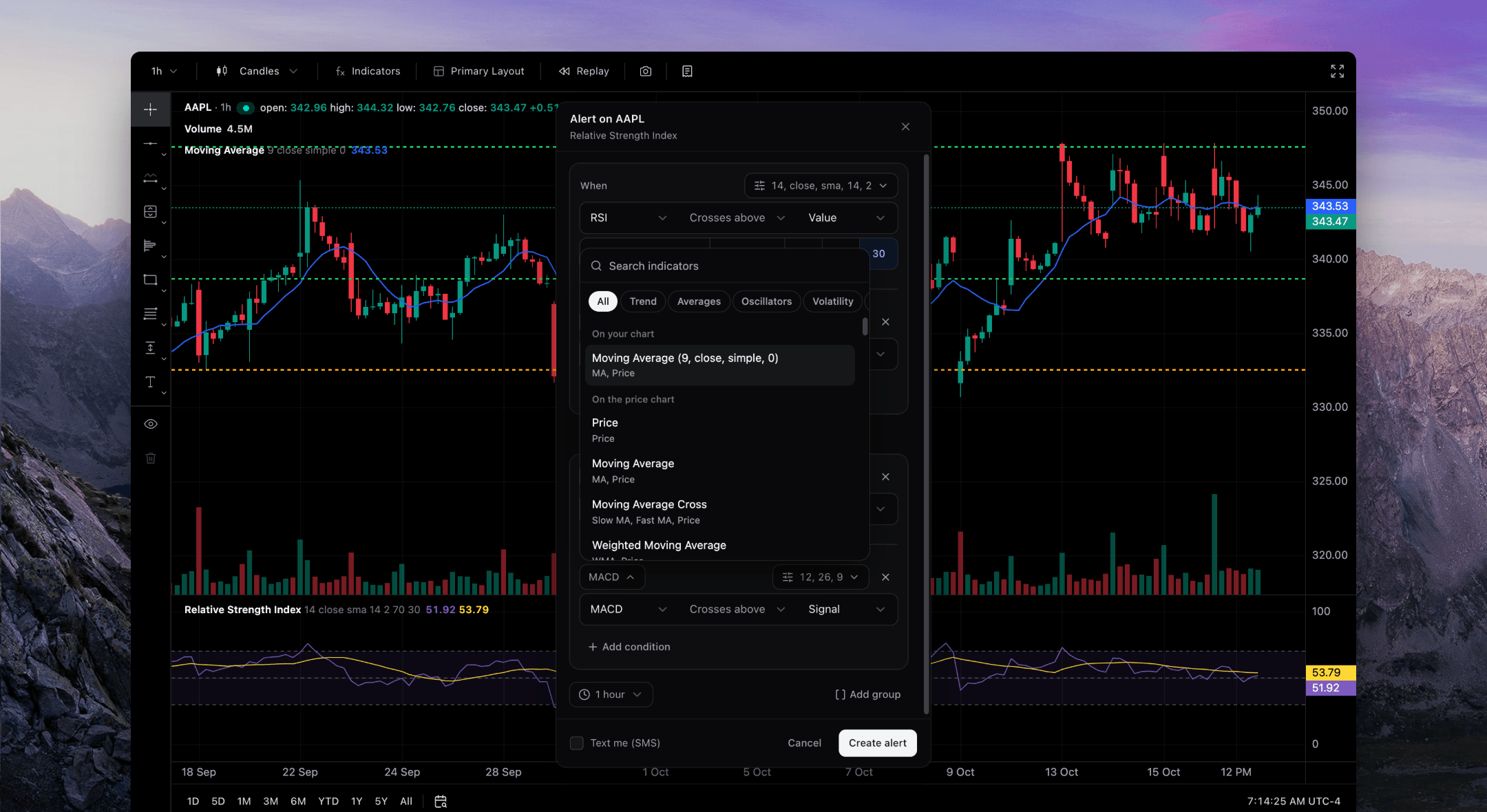Click Add condition link
Image resolution: width=1487 pixels, height=812 pixels.
click(629, 646)
